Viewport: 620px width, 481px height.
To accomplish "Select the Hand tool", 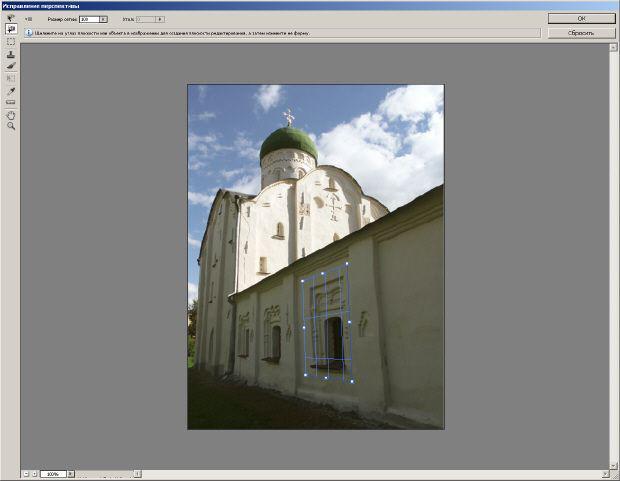I will coord(11,115).
